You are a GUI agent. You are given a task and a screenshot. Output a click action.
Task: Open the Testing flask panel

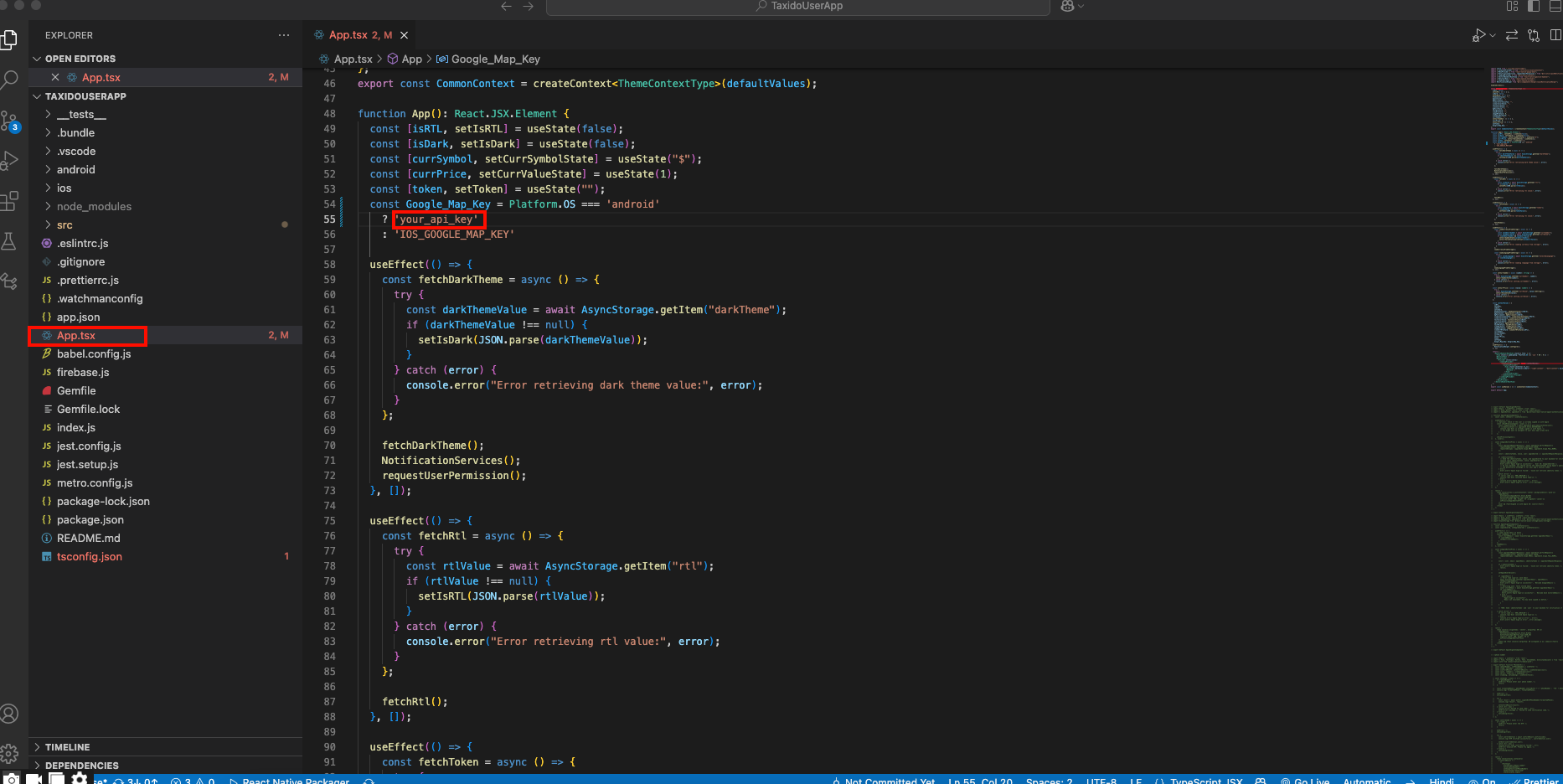(x=11, y=240)
